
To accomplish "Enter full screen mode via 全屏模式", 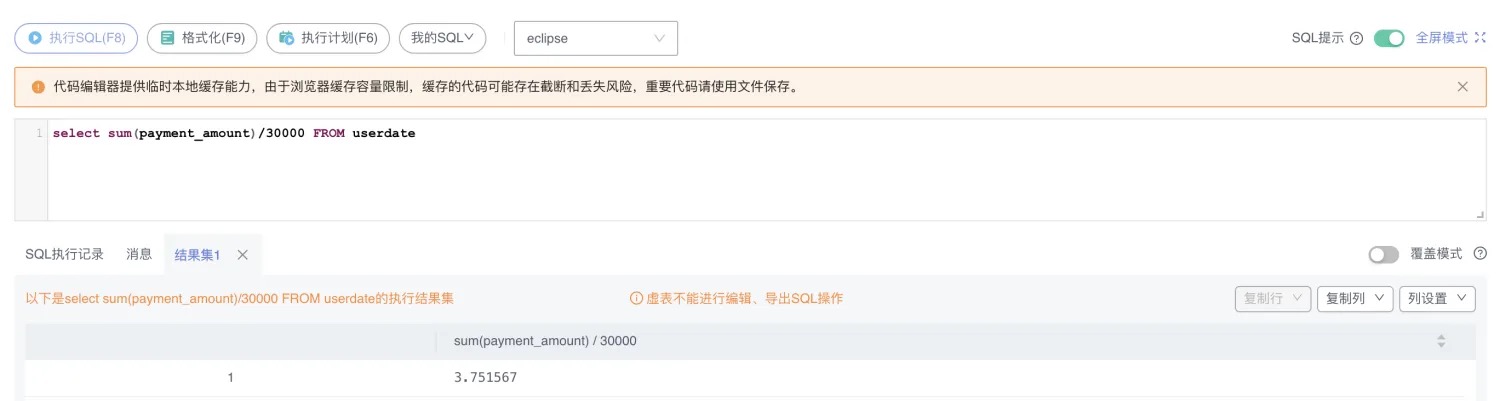I will 1450,38.
